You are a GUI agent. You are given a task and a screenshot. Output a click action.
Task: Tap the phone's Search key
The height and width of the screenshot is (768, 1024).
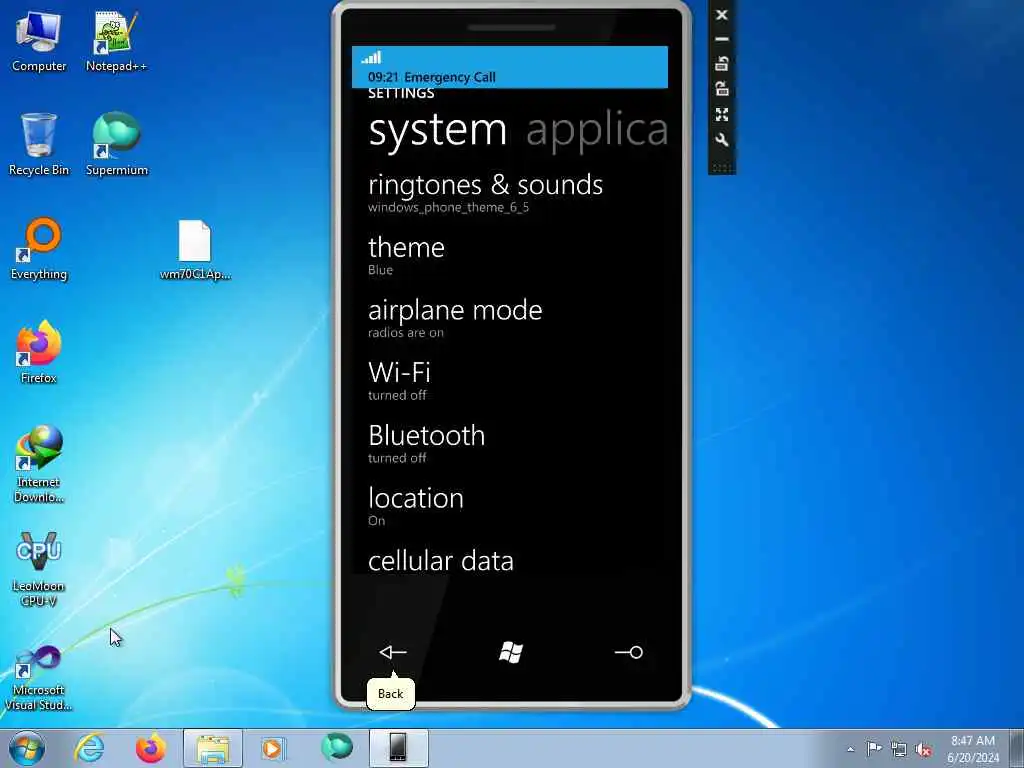629,652
